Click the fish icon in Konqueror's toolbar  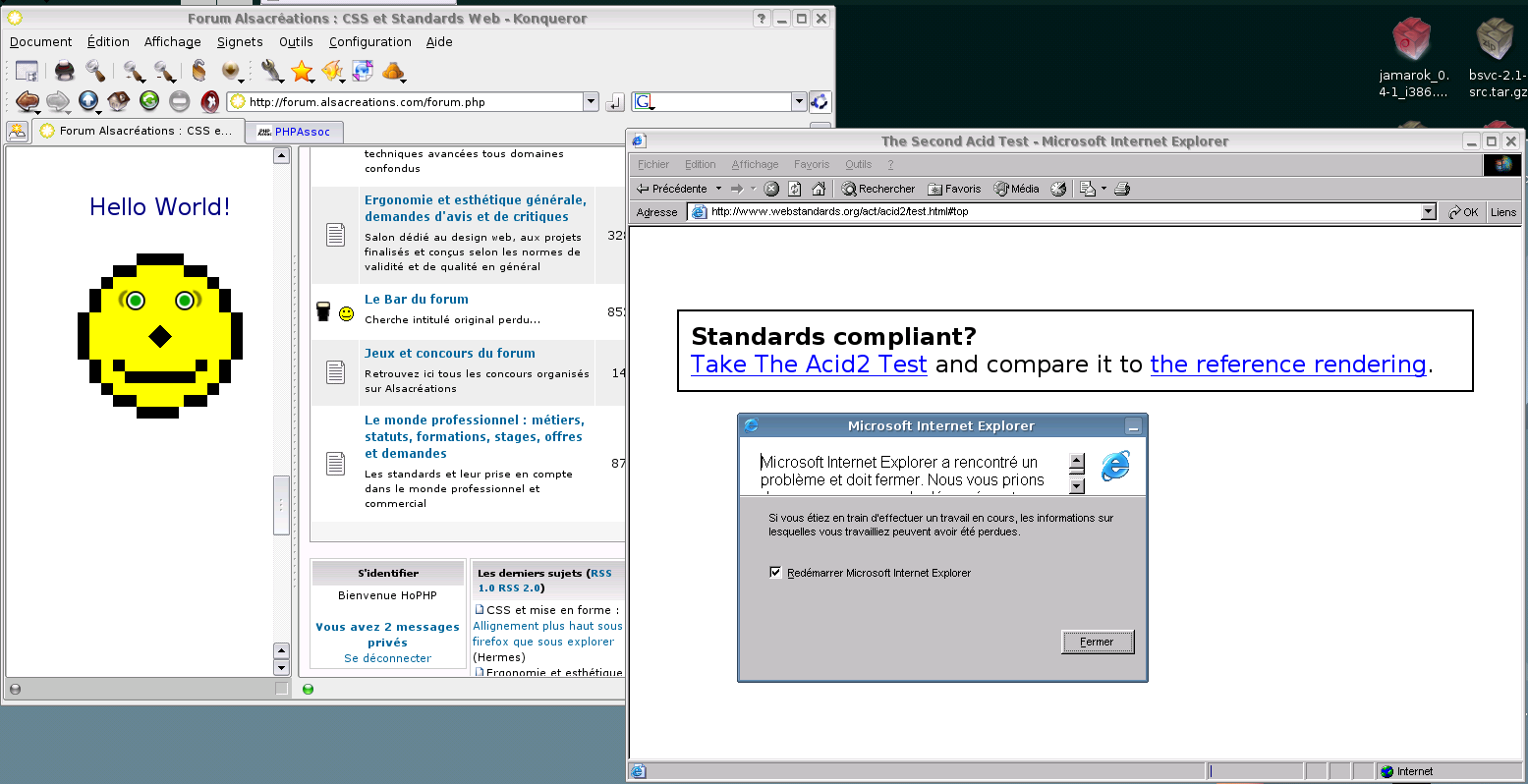click(332, 71)
